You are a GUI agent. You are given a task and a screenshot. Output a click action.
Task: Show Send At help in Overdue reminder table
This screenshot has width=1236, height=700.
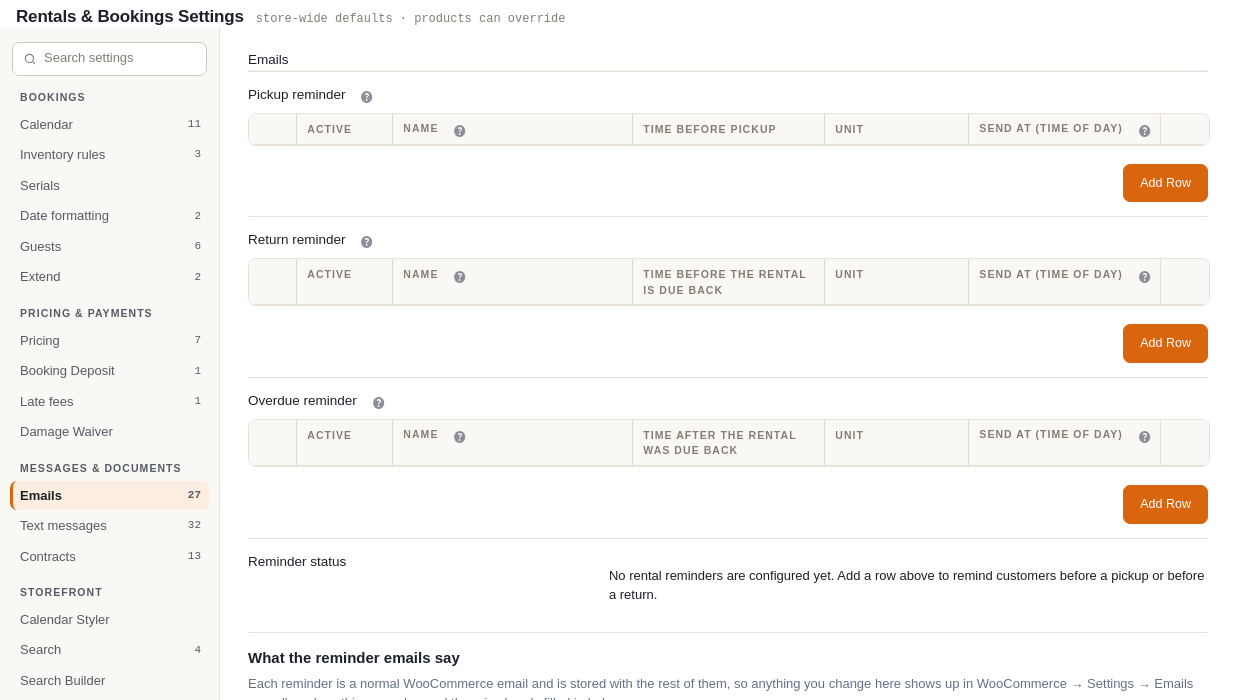(1145, 437)
